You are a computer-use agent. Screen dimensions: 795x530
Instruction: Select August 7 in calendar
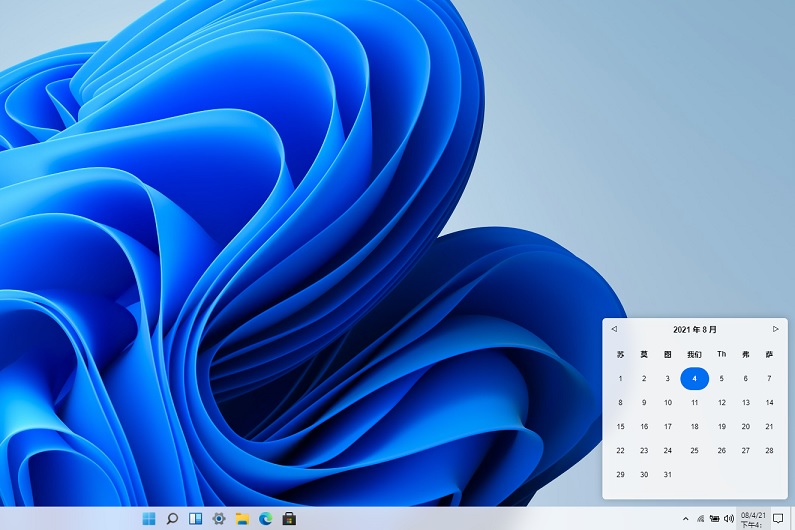[x=769, y=378]
